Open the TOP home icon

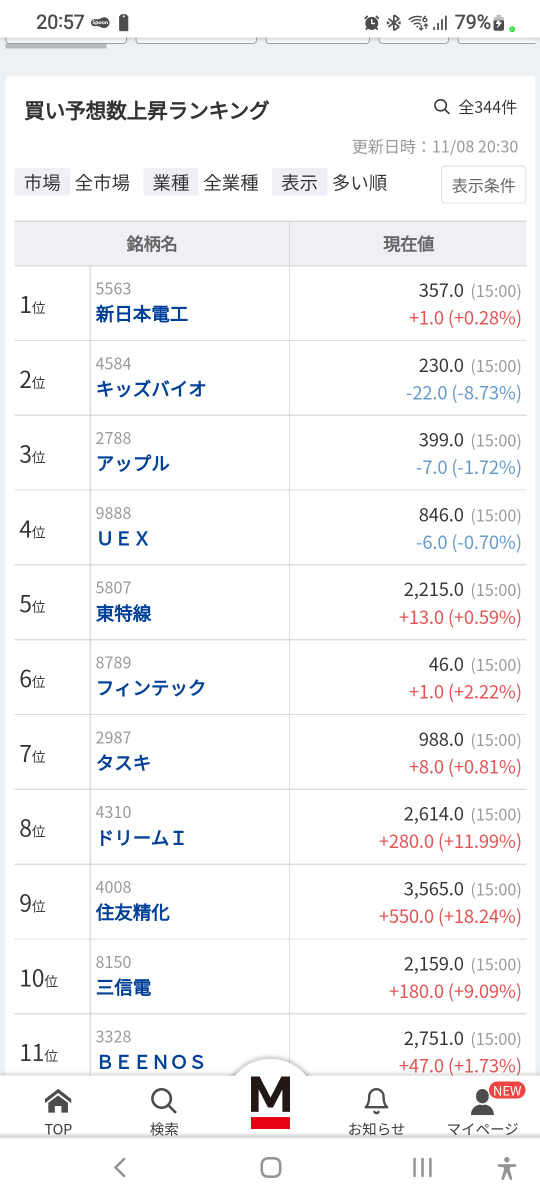58,1101
